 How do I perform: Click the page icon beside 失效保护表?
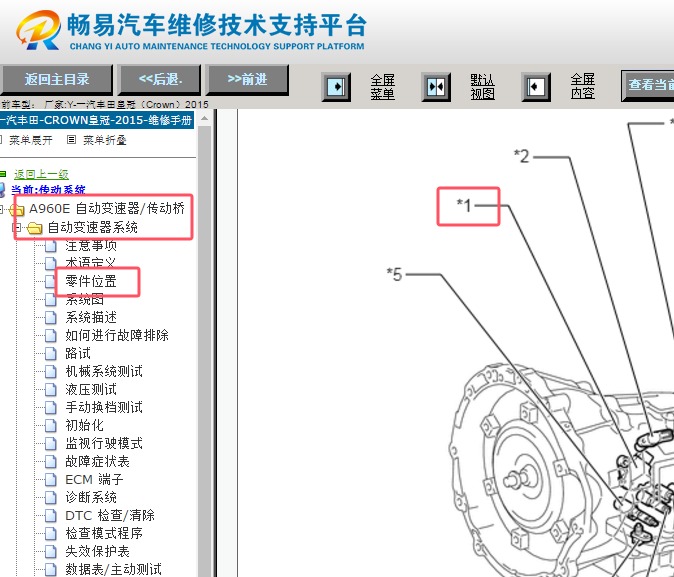50,552
